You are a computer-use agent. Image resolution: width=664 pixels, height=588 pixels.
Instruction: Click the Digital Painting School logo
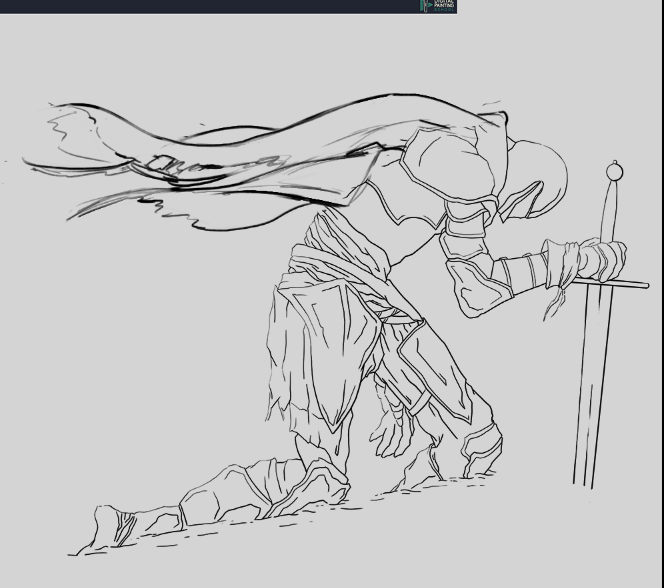(x=438, y=6)
